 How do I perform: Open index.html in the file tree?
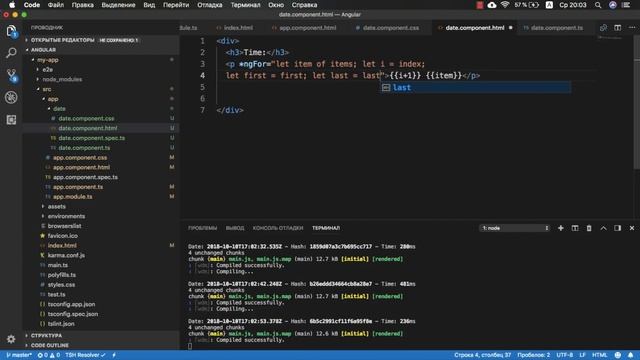(x=62, y=246)
